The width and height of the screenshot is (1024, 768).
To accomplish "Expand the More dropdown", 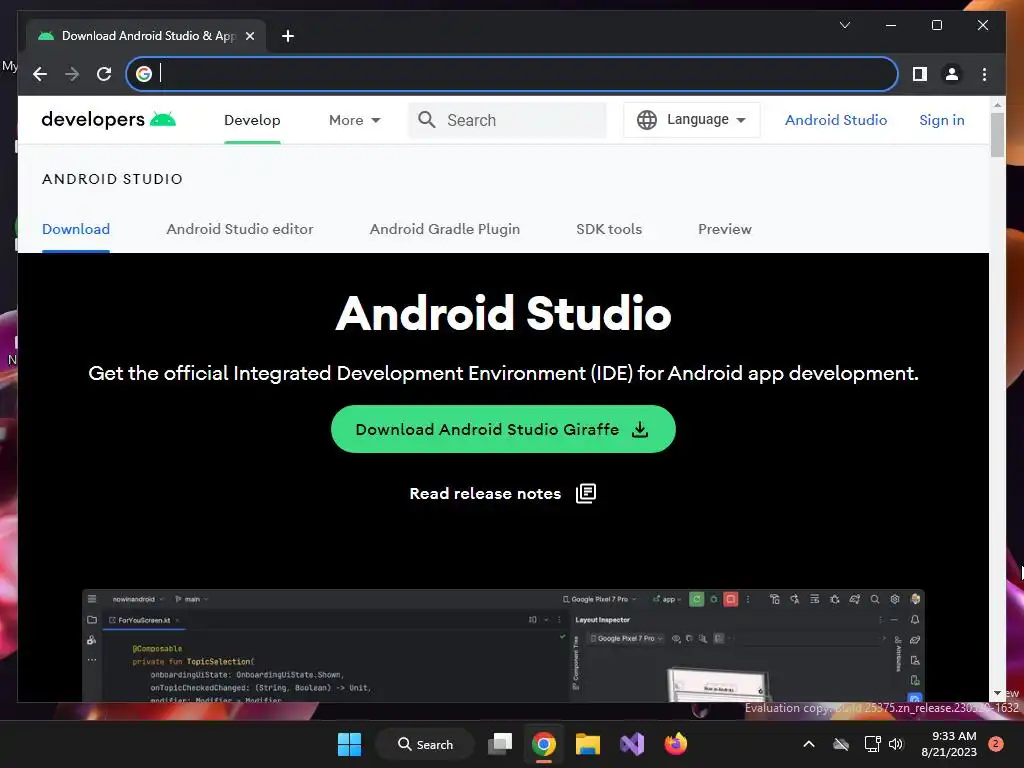I will [355, 120].
